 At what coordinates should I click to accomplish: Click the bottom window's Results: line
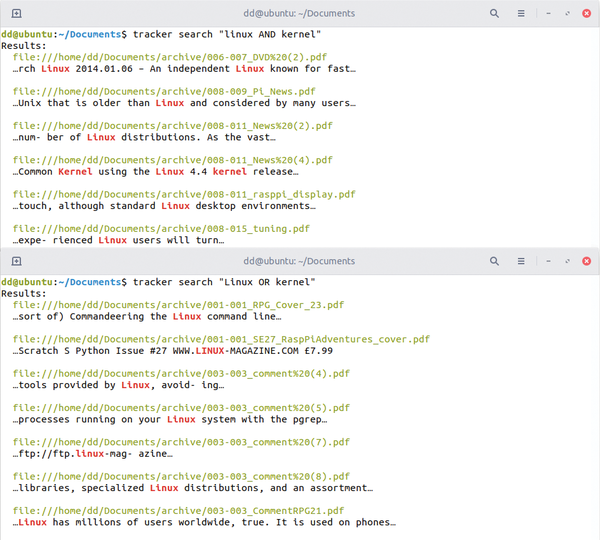pyautogui.click(x=23, y=294)
